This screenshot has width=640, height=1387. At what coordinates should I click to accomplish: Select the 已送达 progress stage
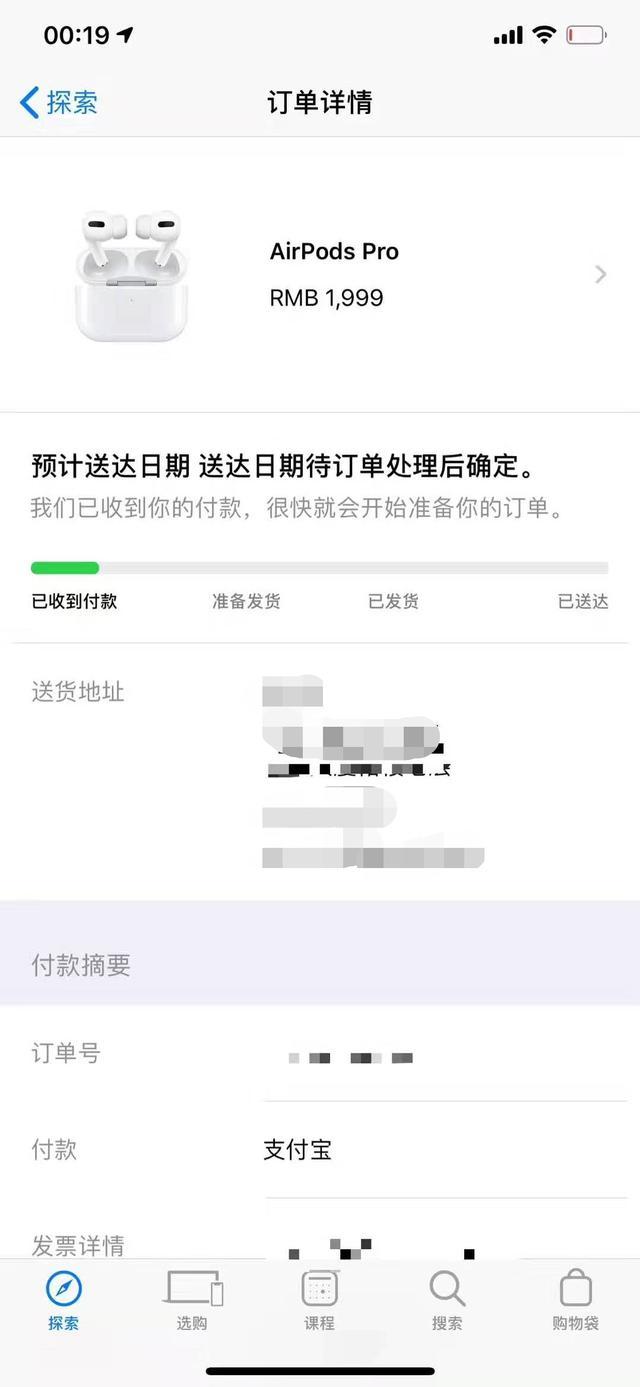[583, 602]
